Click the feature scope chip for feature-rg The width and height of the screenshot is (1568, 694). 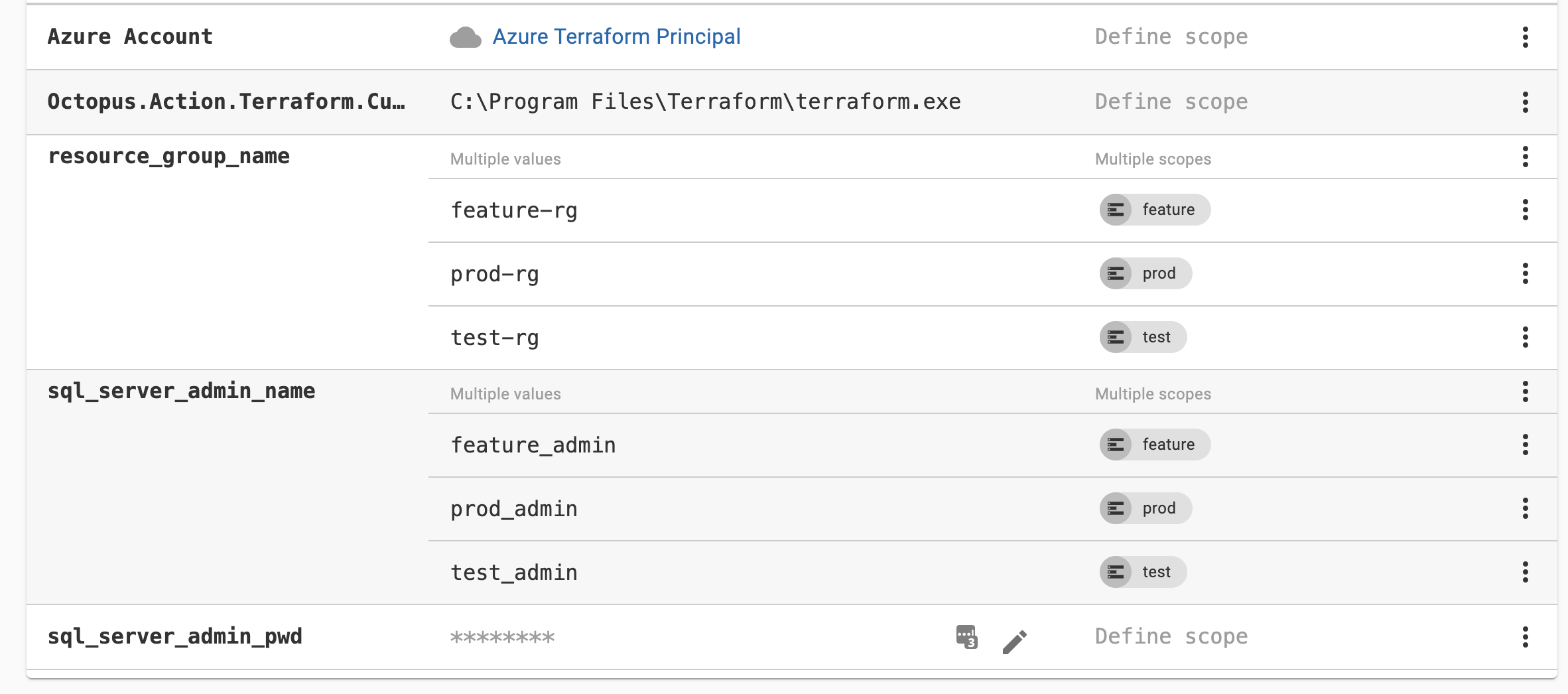1155,210
